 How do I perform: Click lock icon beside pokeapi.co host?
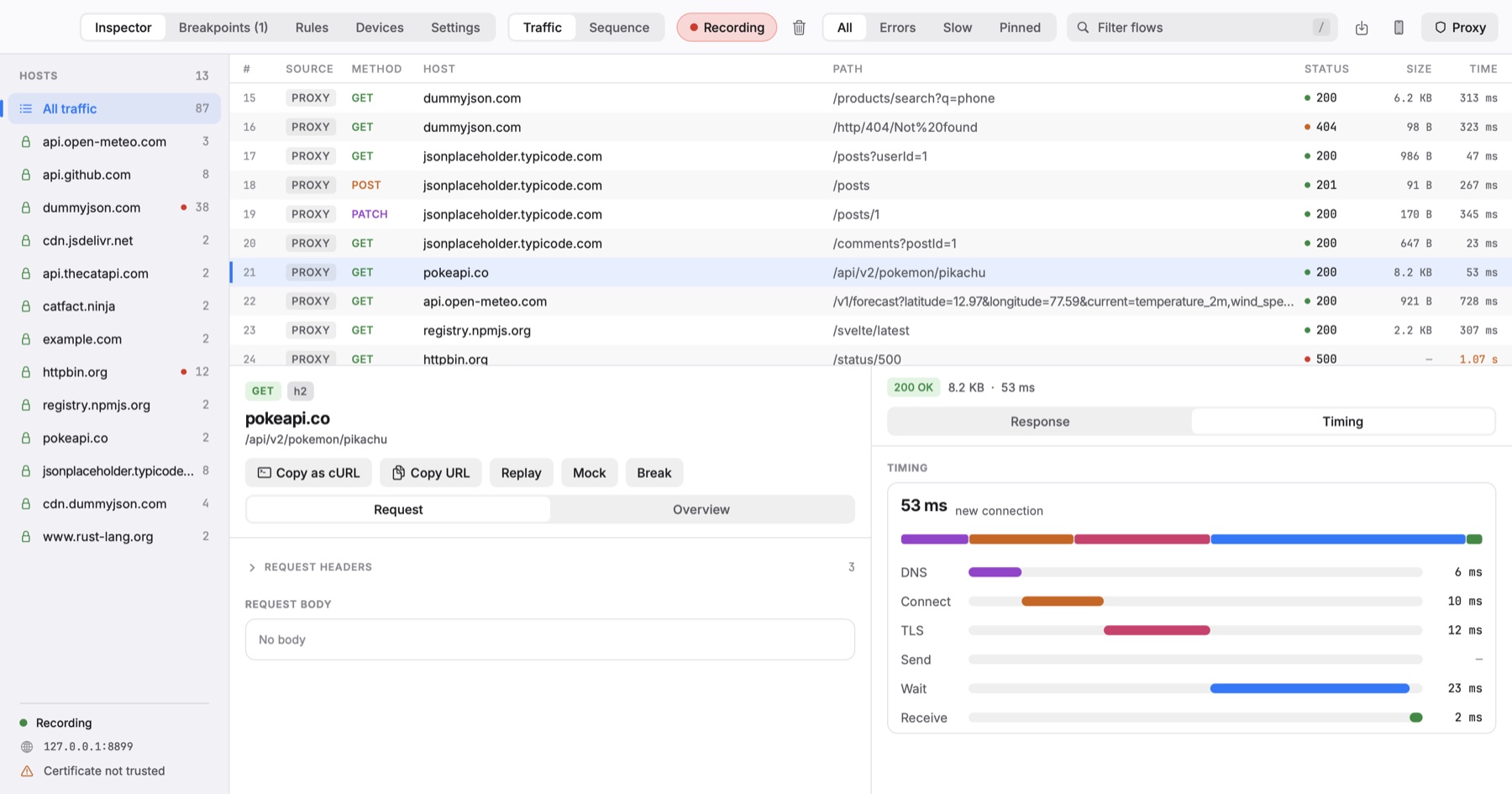click(x=26, y=438)
